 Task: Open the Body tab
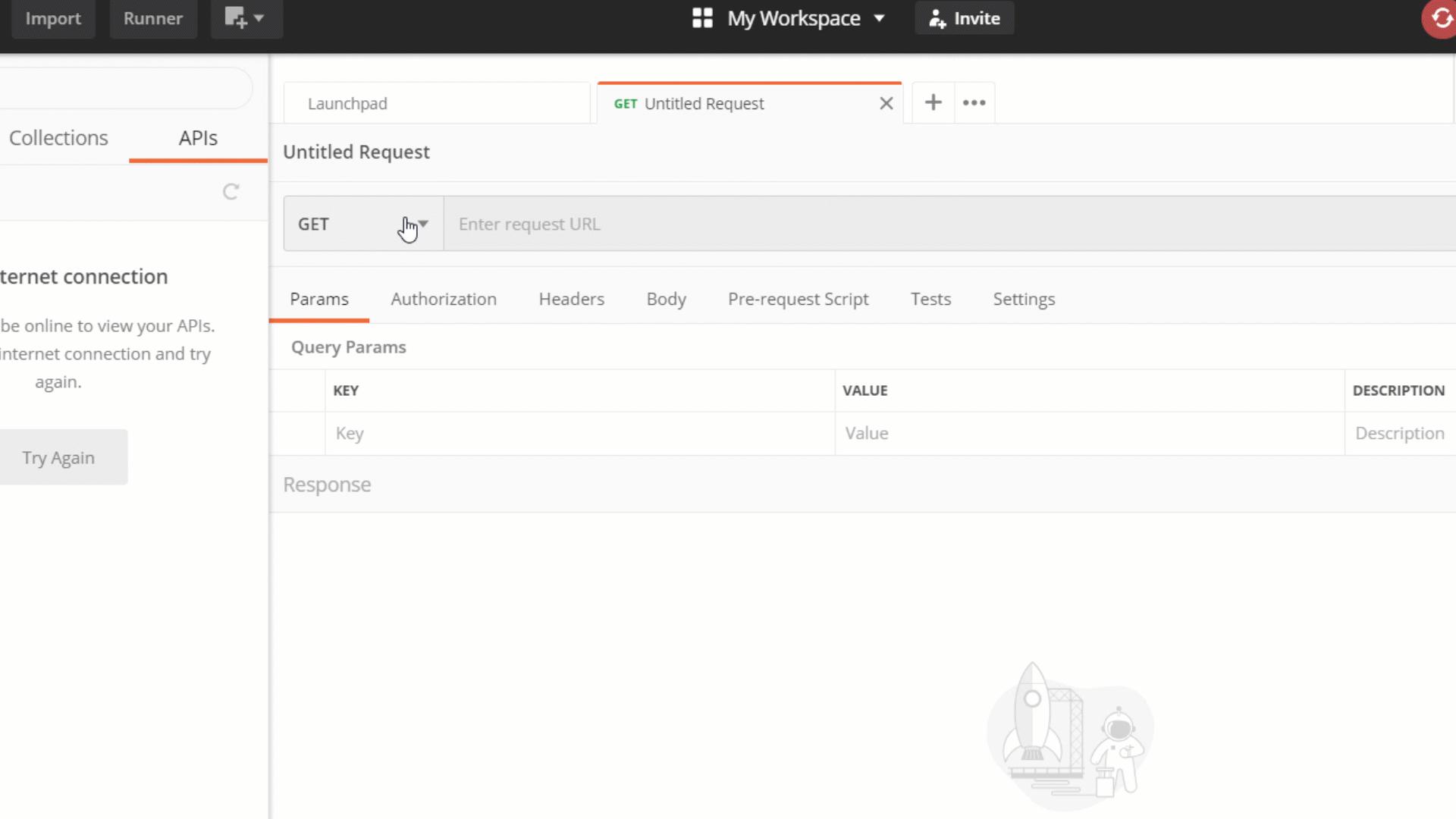pos(667,299)
